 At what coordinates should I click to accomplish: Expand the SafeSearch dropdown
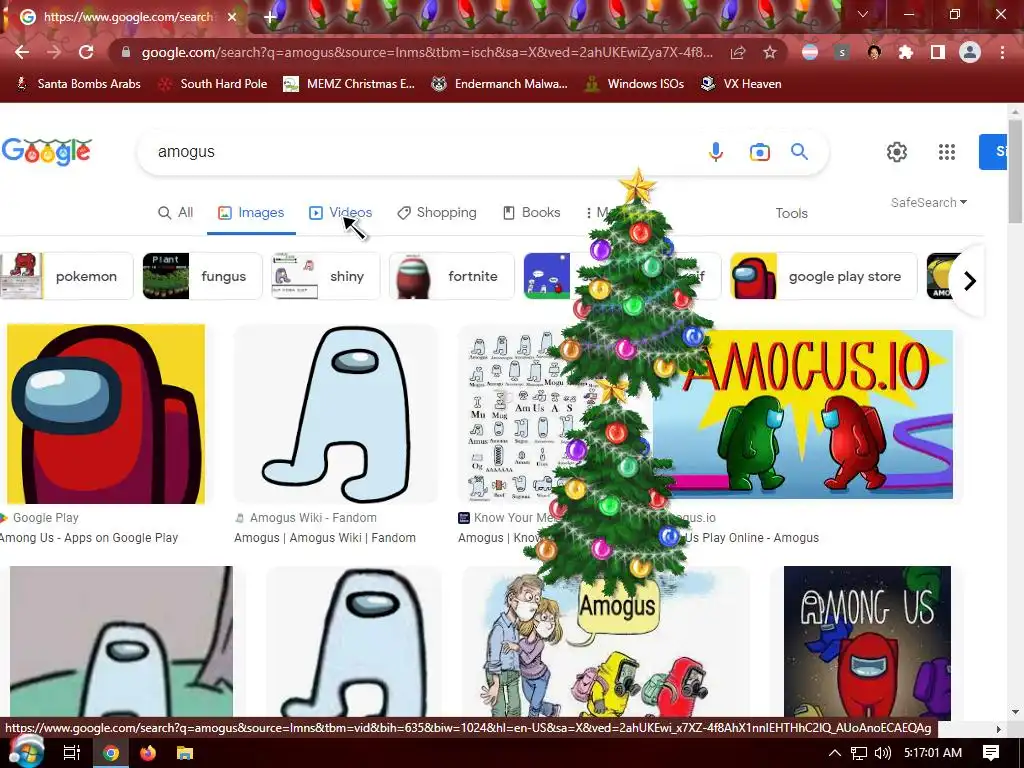pos(929,202)
